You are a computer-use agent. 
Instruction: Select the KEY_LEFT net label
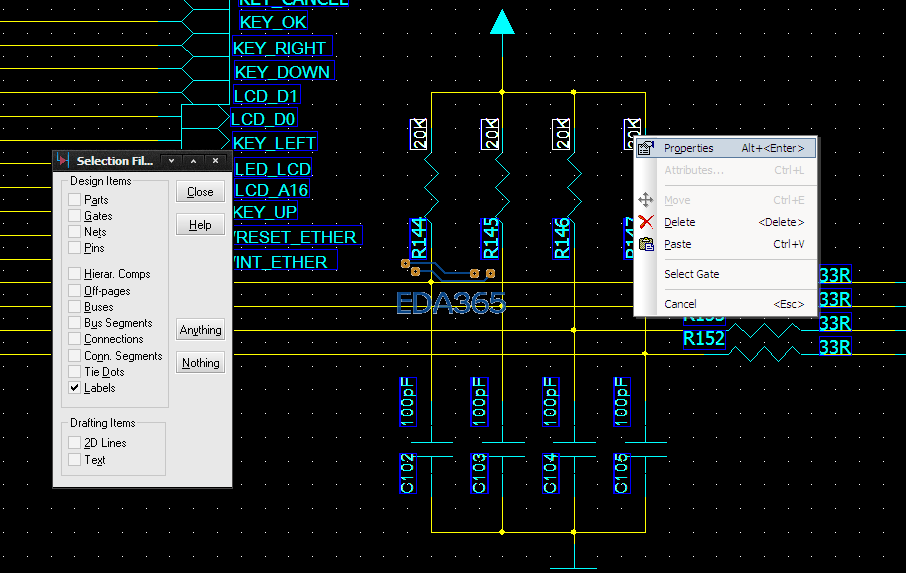(x=274, y=142)
